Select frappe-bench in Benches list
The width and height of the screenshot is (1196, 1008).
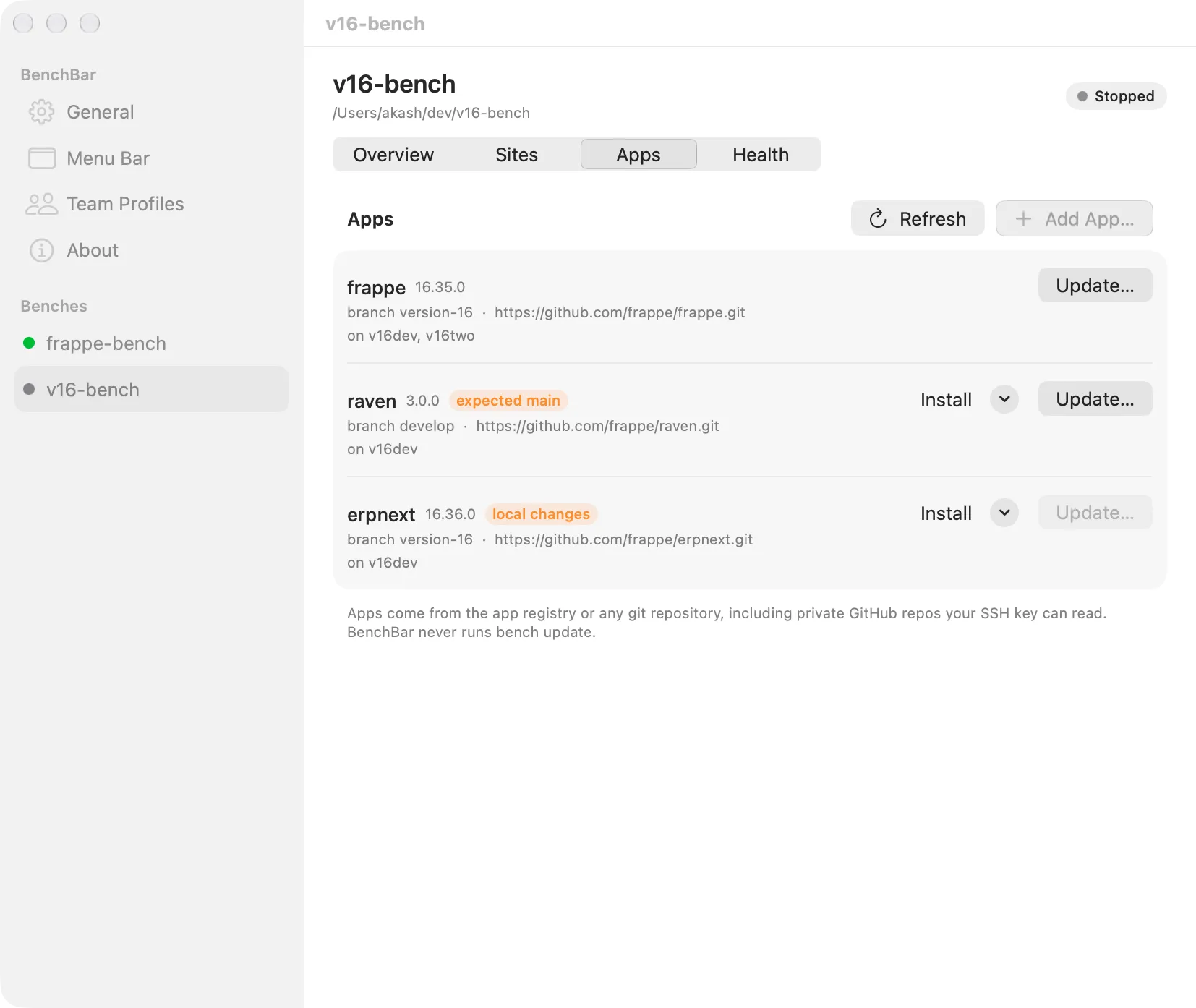pos(152,343)
